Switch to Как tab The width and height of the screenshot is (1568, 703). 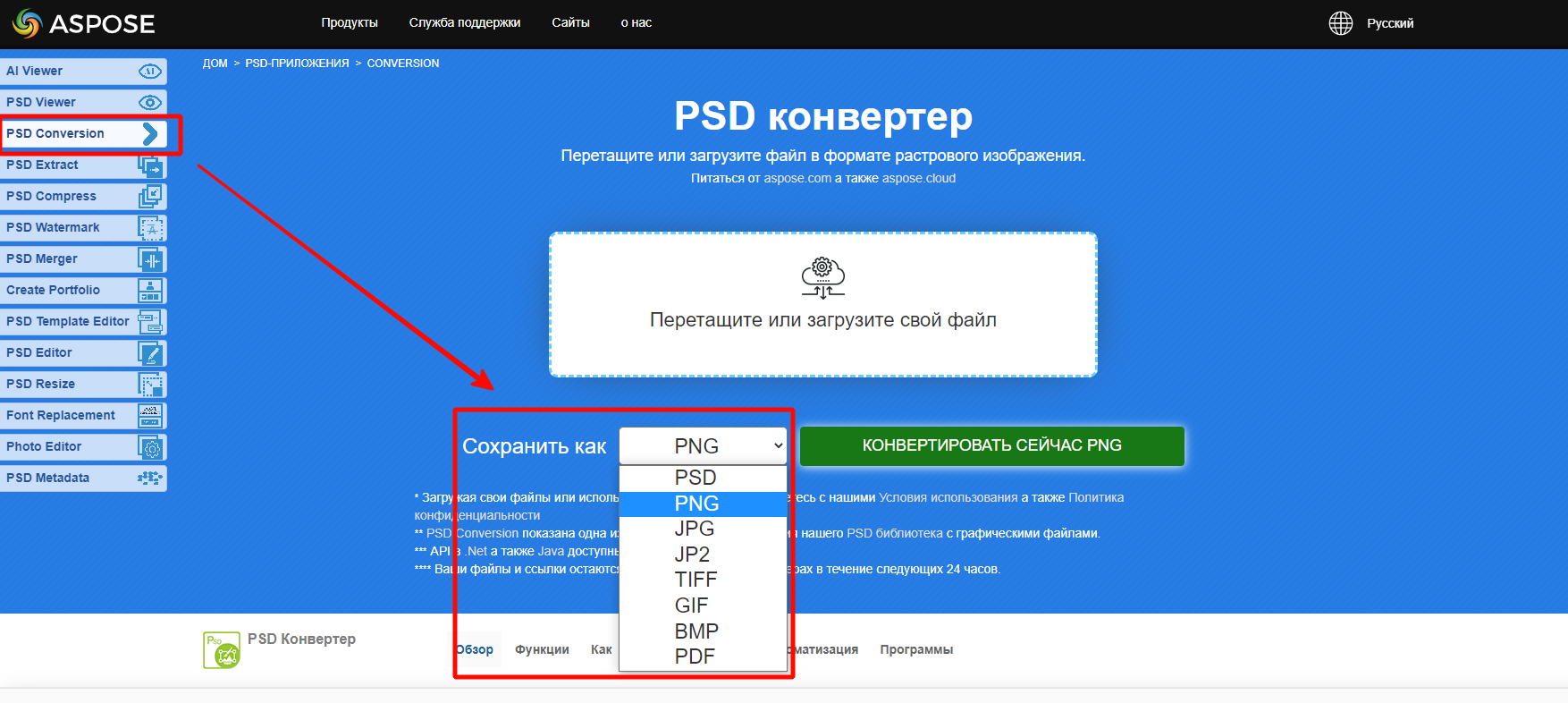pos(601,649)
